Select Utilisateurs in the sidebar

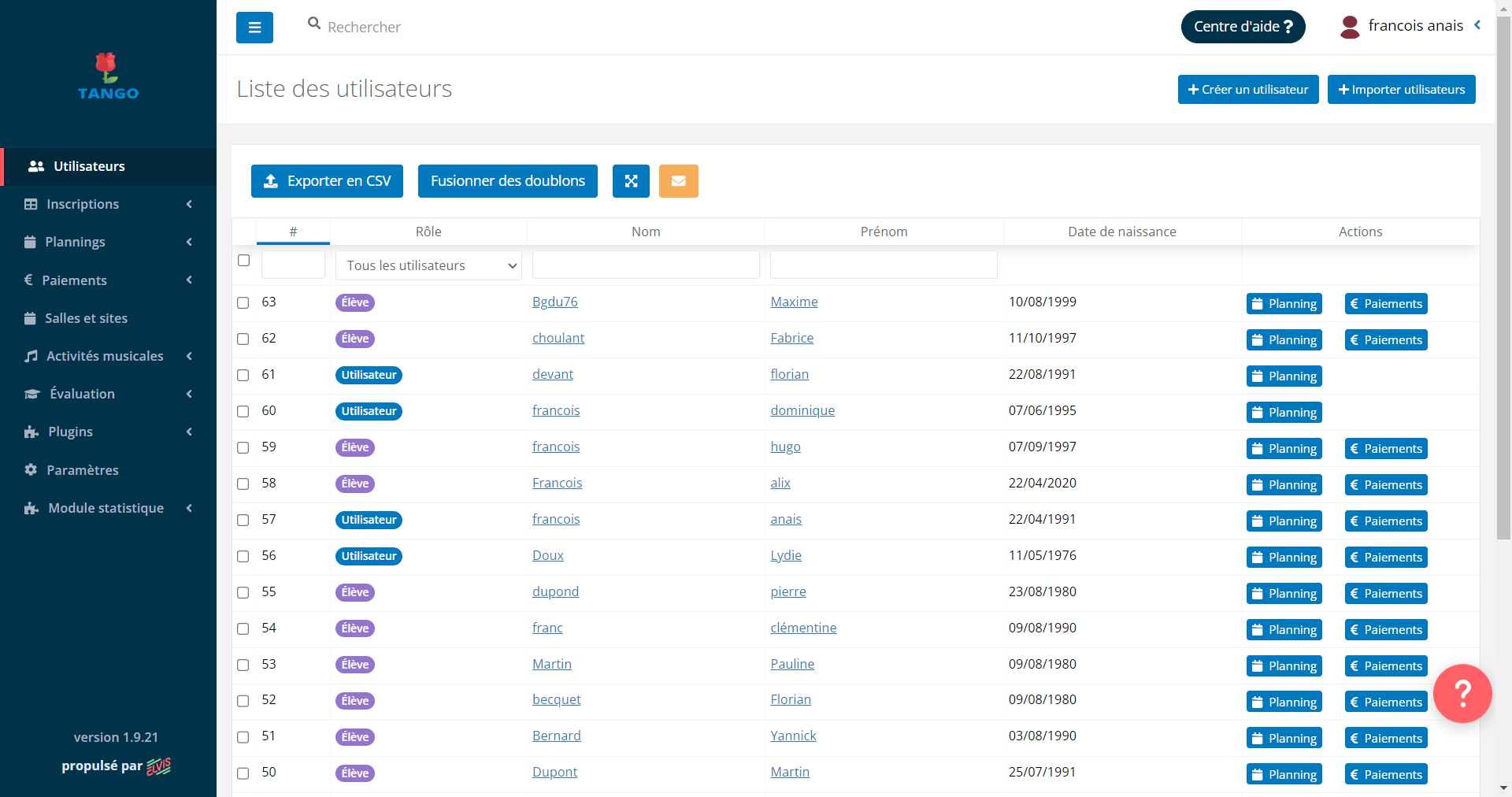(x=89, y=166)
